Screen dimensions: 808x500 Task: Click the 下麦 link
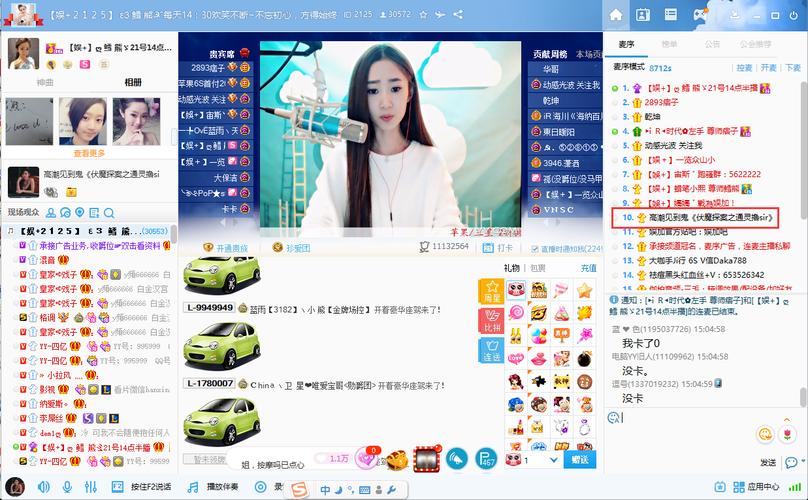(x=793, y=68)
